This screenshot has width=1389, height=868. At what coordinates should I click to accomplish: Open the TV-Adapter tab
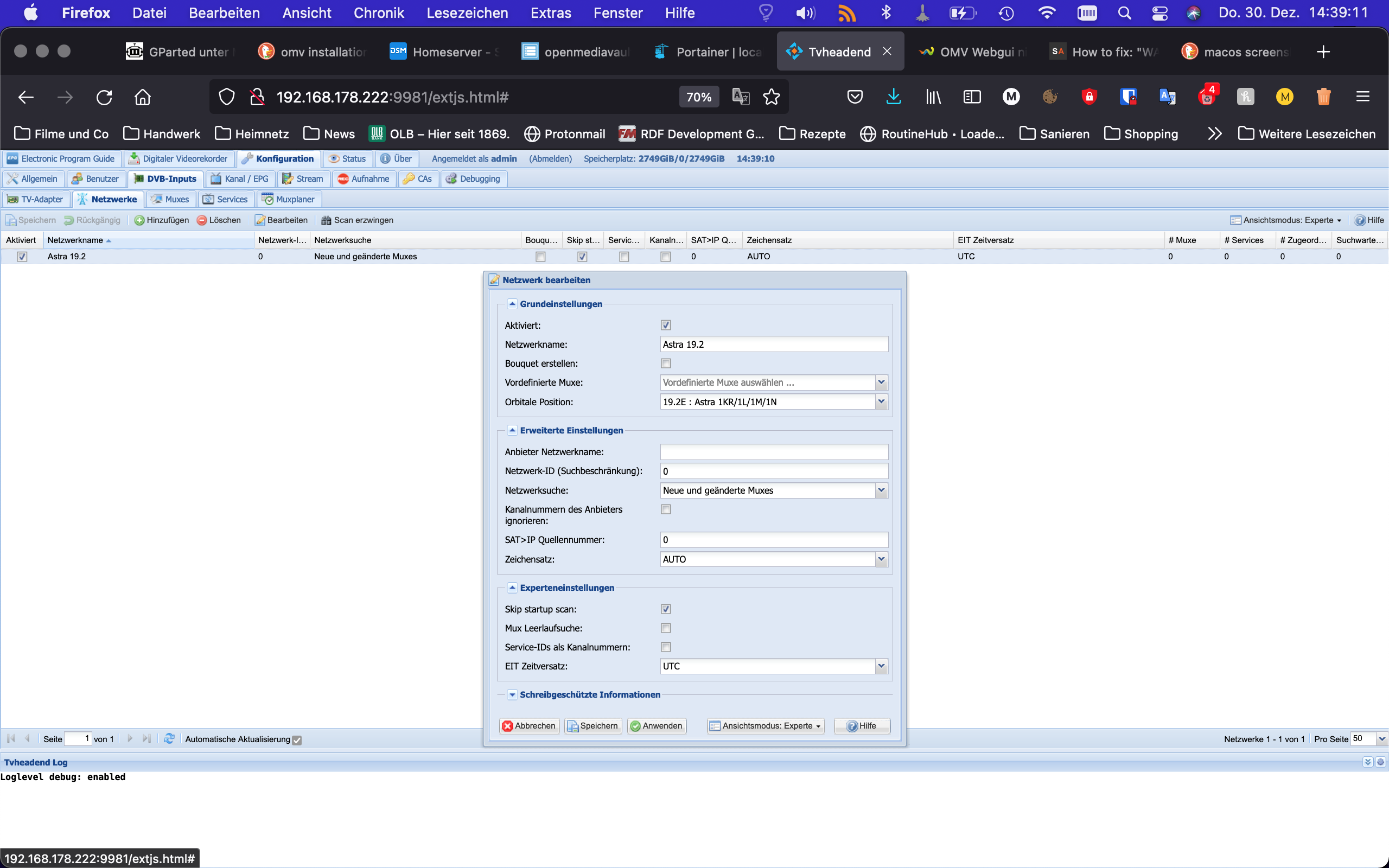tap(36, 199)
